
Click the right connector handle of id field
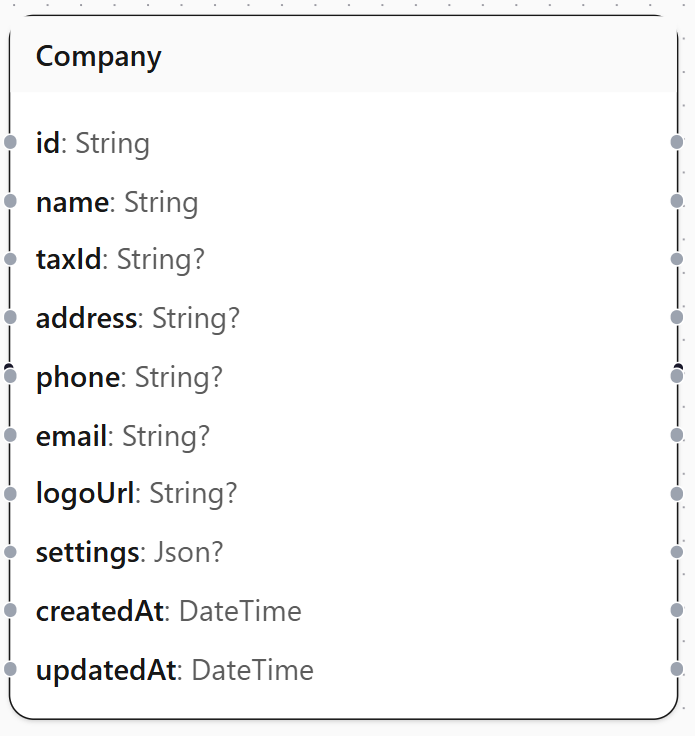pos(677,142)
